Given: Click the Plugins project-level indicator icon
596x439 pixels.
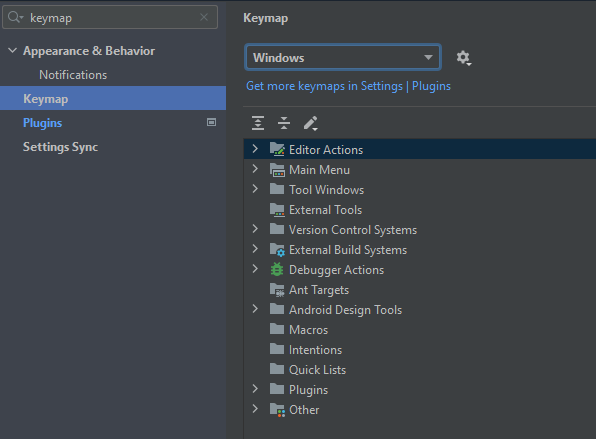Looking at the screenshot, I should click(211, 122).
